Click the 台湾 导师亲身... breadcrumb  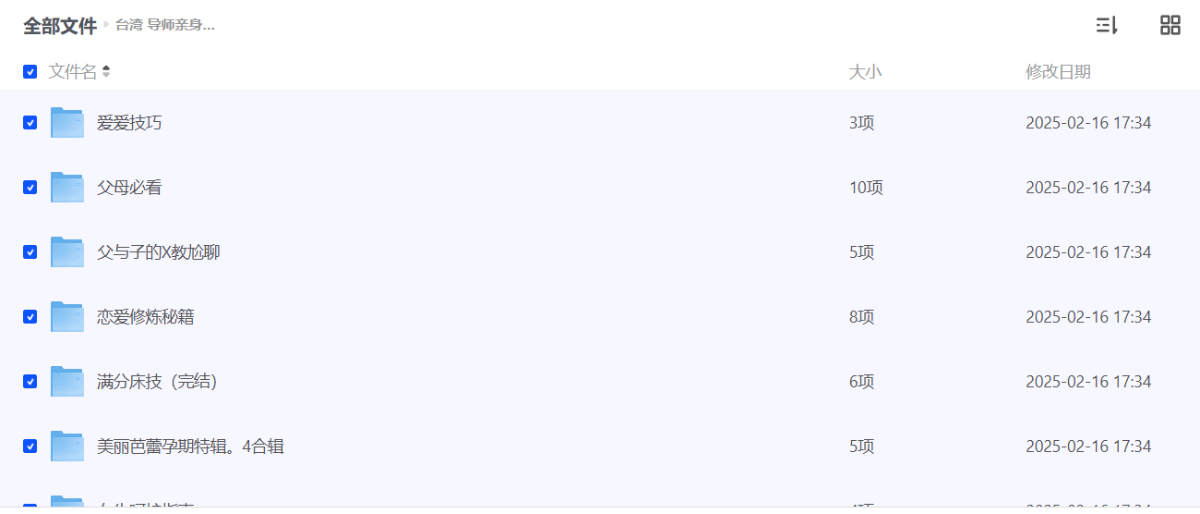tap(165, 26)
